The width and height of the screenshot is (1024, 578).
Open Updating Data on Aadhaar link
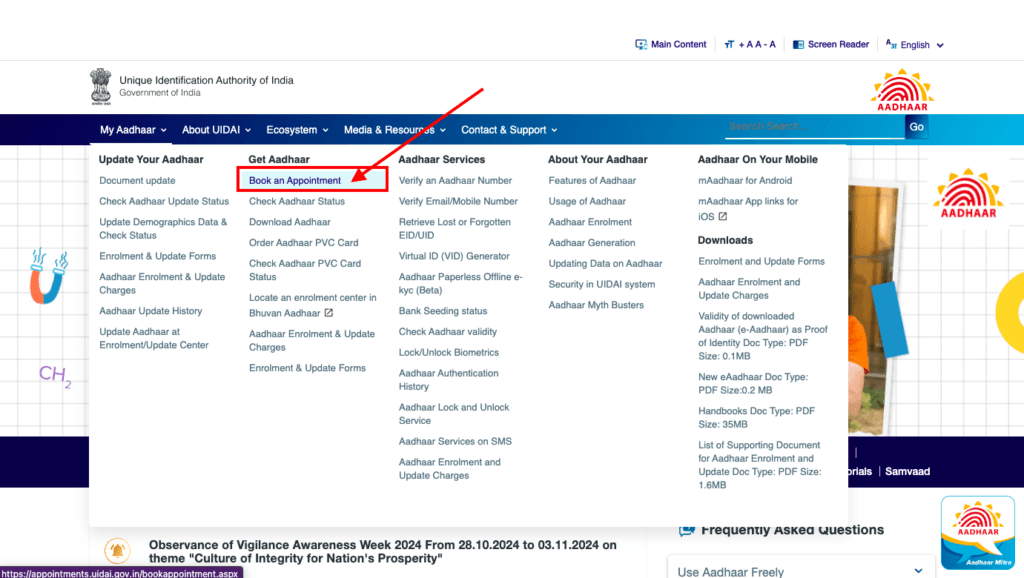(x=605, y=263)
